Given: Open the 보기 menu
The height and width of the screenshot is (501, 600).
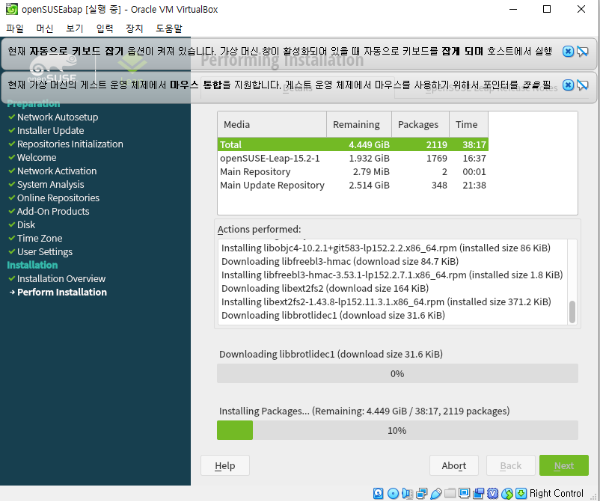Looking at the screenshot, I should coord(75,28).
